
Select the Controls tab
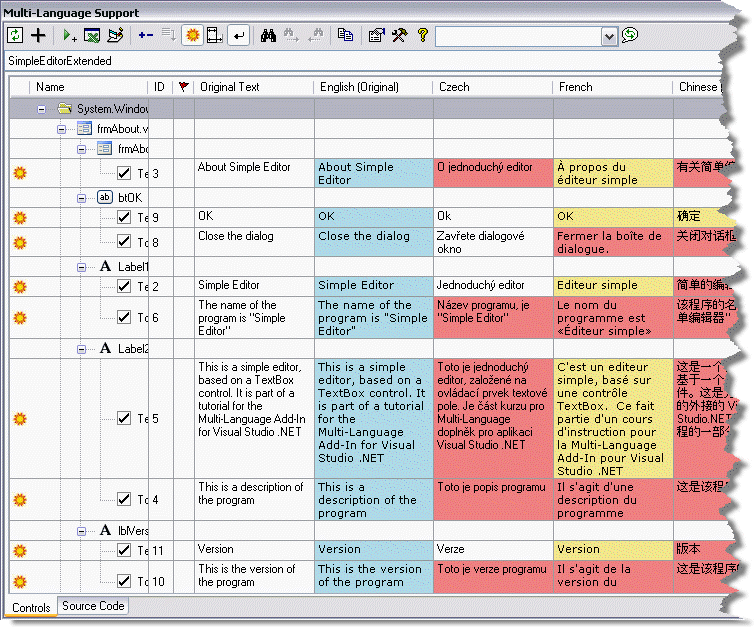(31, 607)
